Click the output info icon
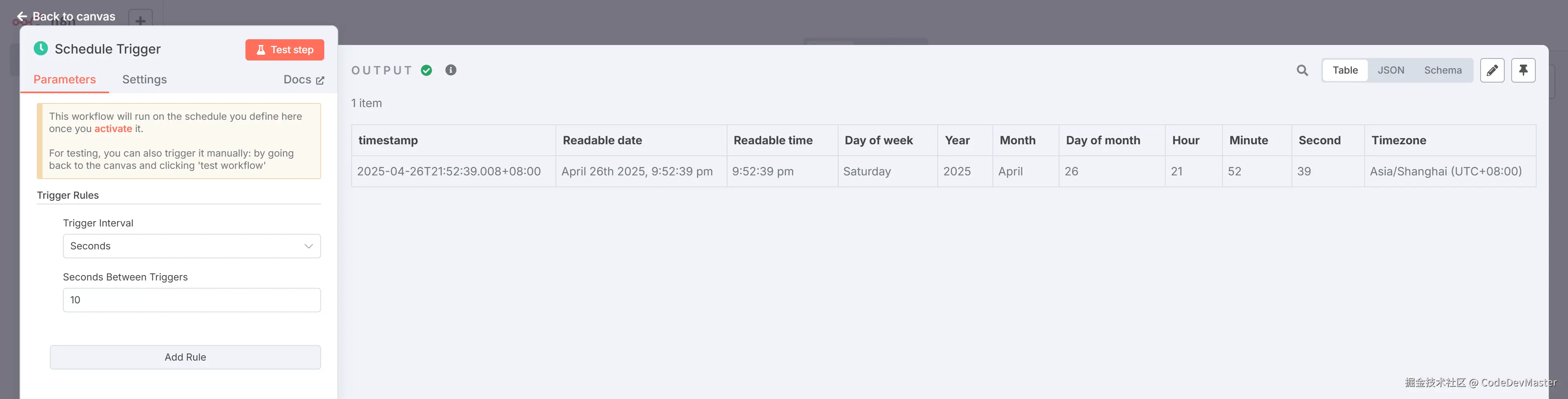The width and height of the screenshot is (1568, 399). (x=451, y=70)
